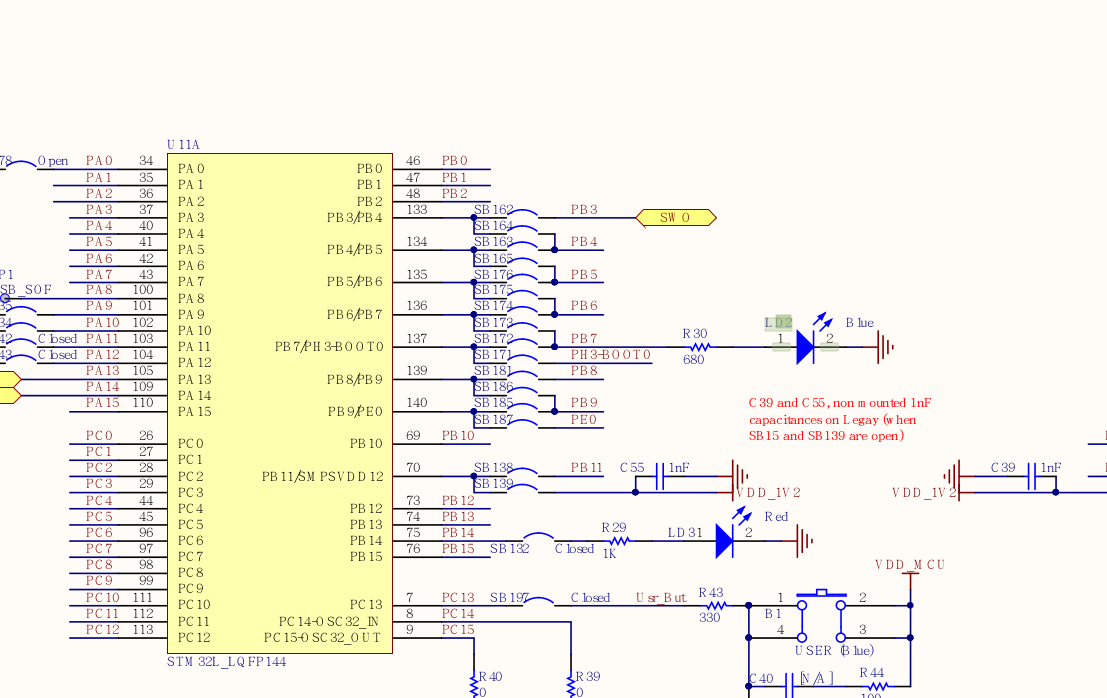This screenshot has height=698, width=1107.
Task: Click the blue LED symbol LD2
Action: tap(806, 347)
